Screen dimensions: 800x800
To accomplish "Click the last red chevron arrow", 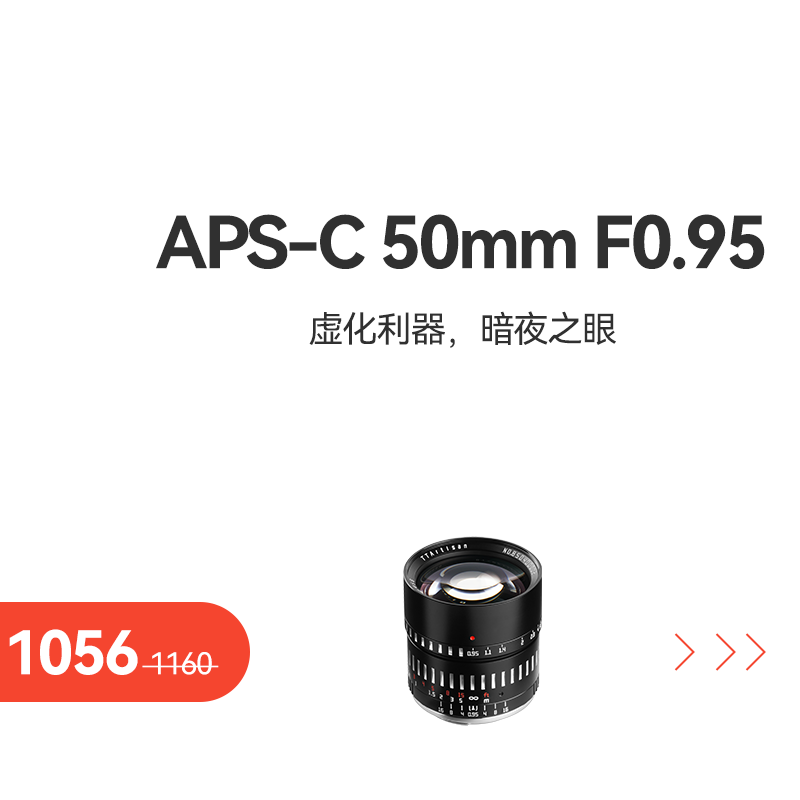I will [x=756, y=652].
